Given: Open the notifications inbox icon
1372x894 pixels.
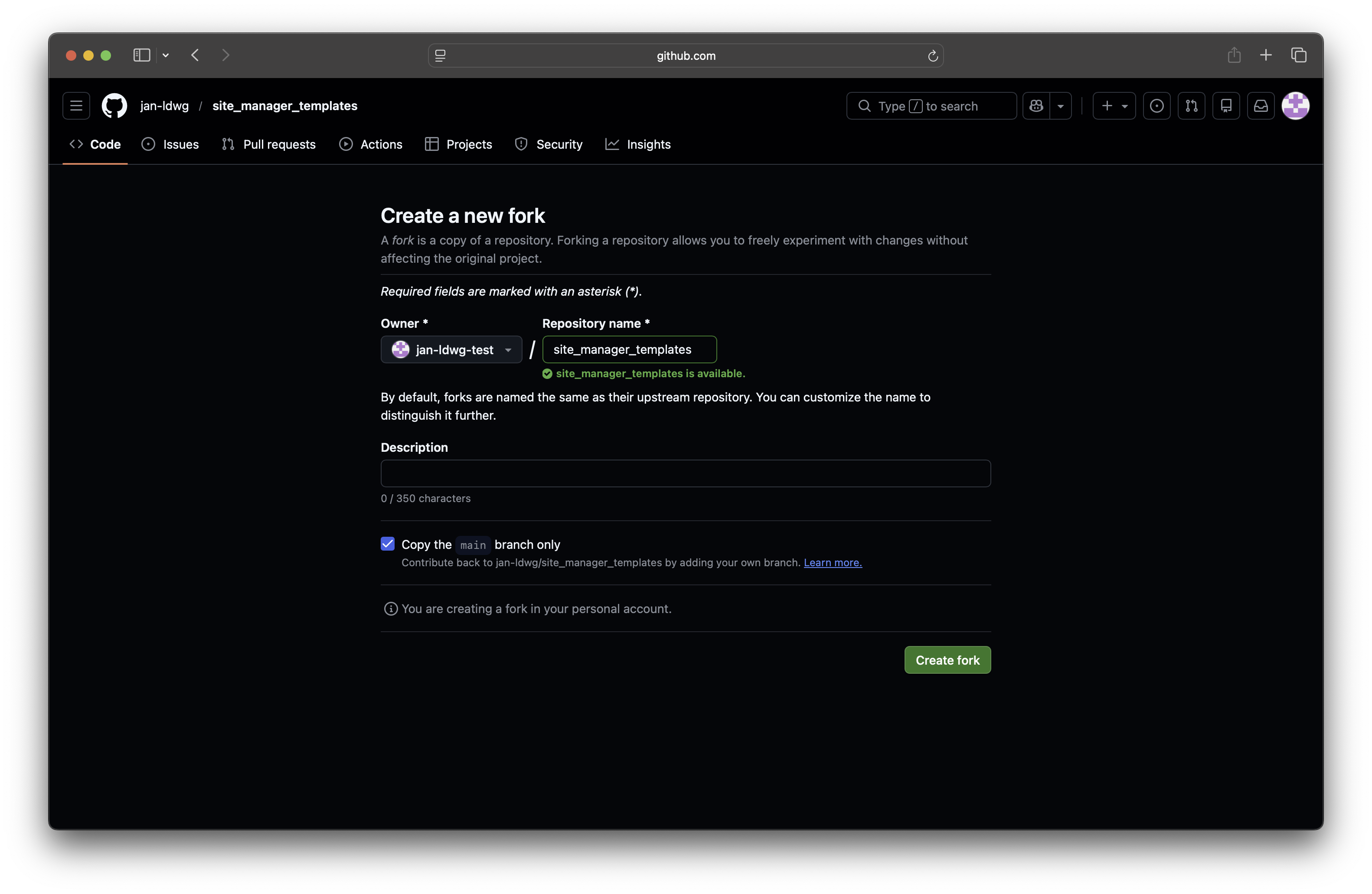Looking at the screenshot, I should (1261, 106).
